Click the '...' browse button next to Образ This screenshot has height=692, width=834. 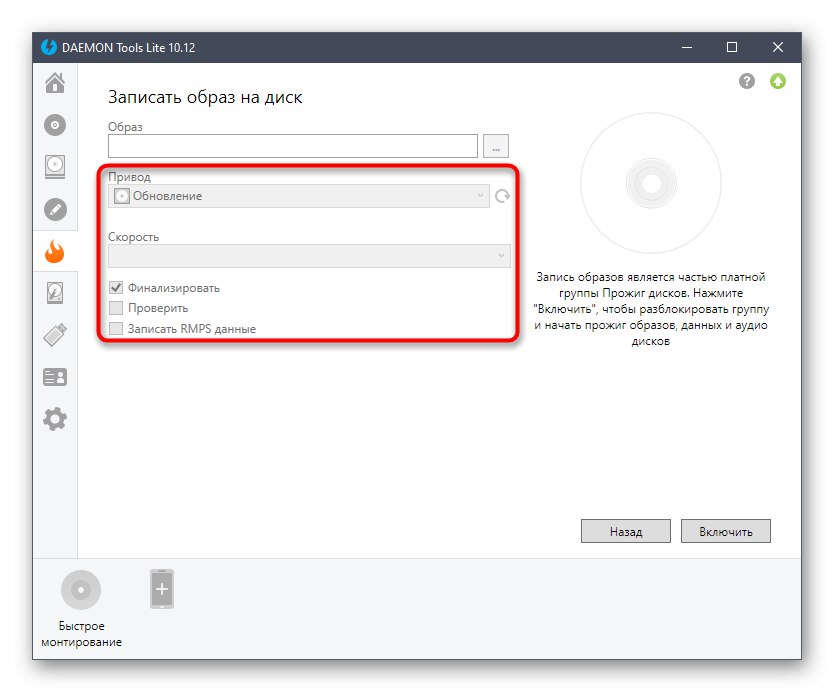coord(496,146)
